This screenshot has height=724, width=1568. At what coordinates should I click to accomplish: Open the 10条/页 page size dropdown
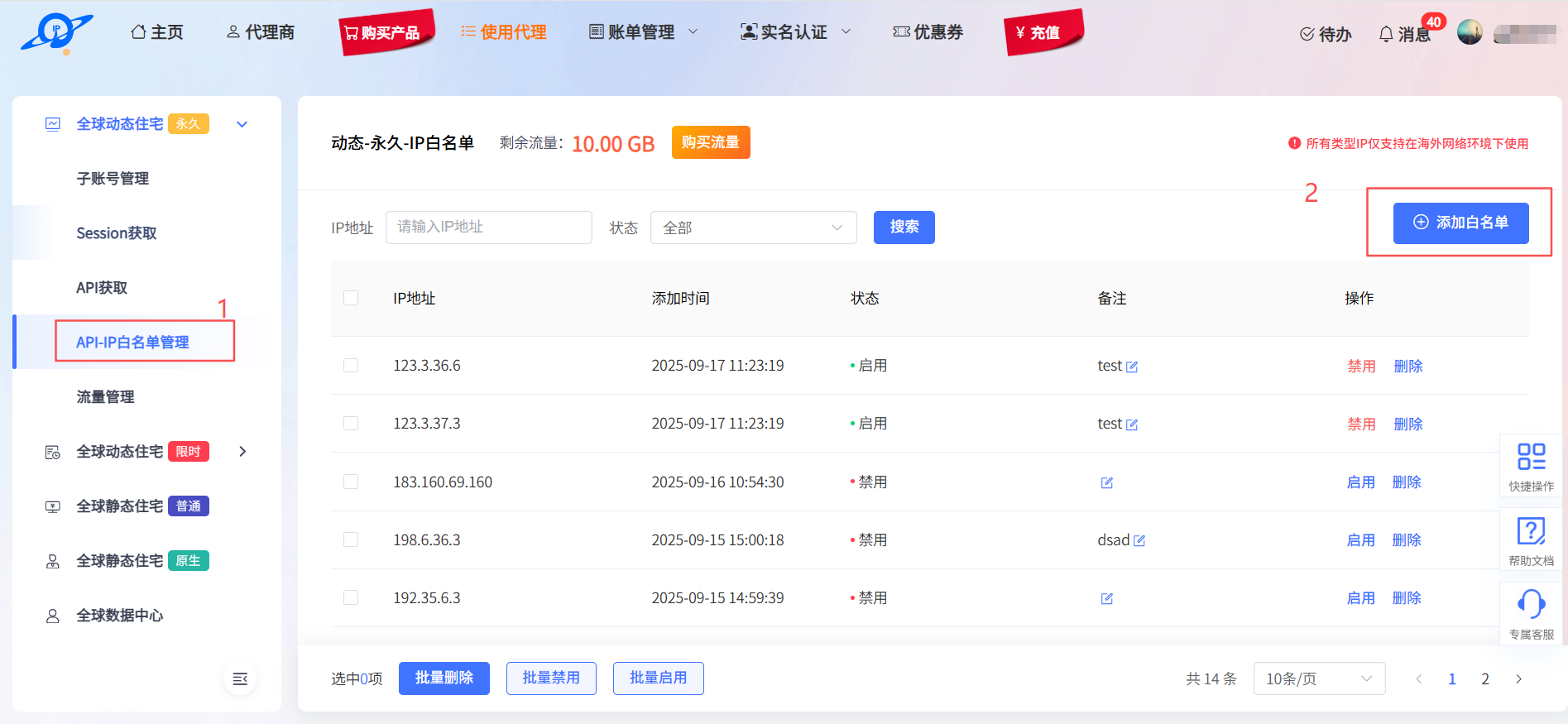(1319, 678)
